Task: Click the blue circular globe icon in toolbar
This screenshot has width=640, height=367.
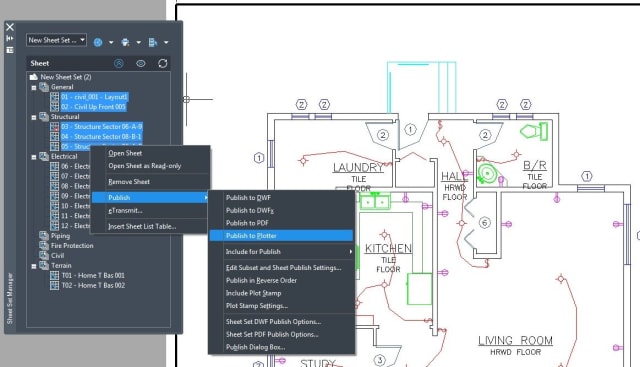Action: 98,42
